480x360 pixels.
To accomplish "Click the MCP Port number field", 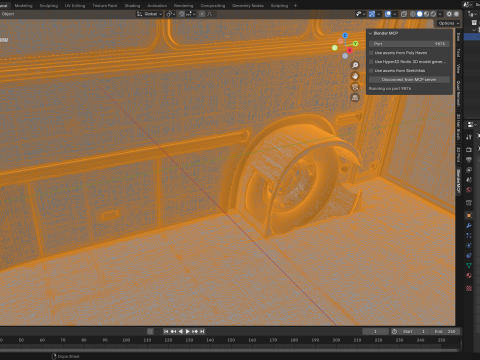I will (x=409, y=44).
